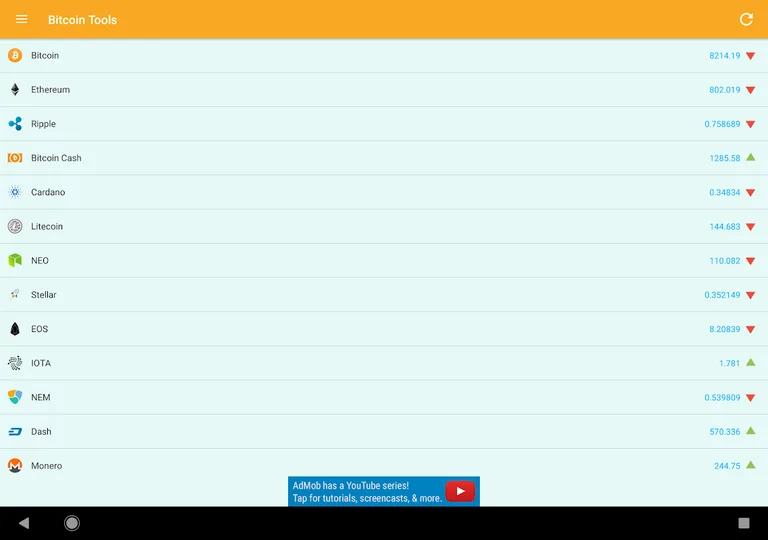Select the EOS name label
Viewport: 768px width, 540px height.
point(40,329)
